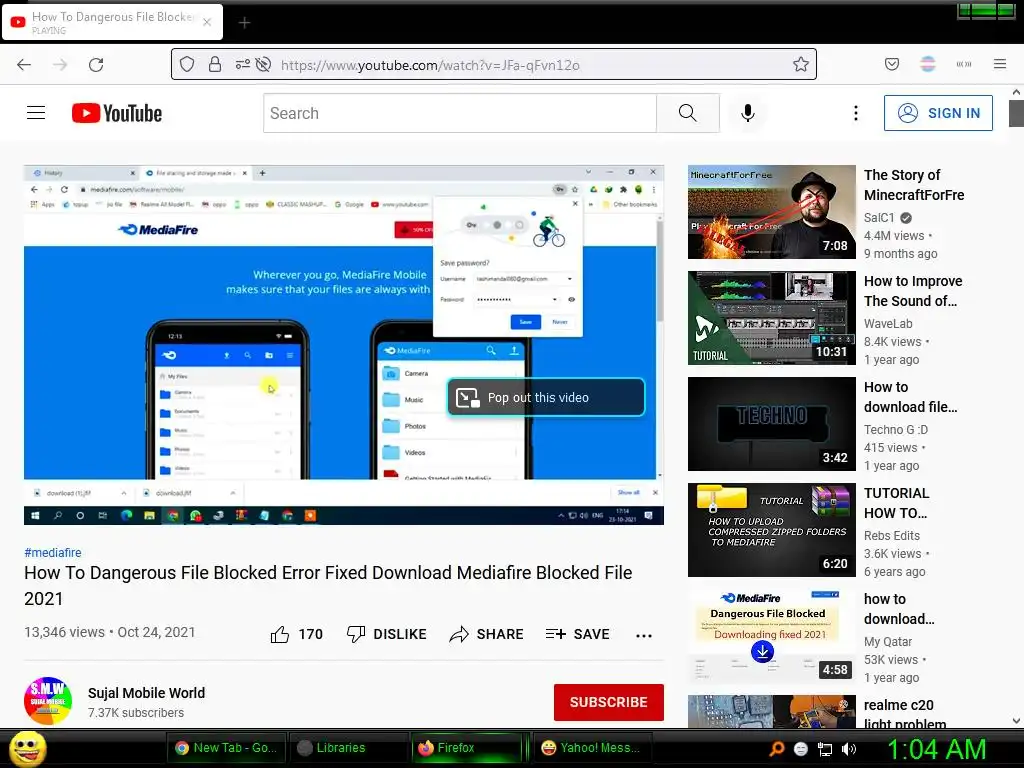Open The Story of MinecraftForFree thumbnail
This screenshot has width=1024, height=768.
(771, 212)
